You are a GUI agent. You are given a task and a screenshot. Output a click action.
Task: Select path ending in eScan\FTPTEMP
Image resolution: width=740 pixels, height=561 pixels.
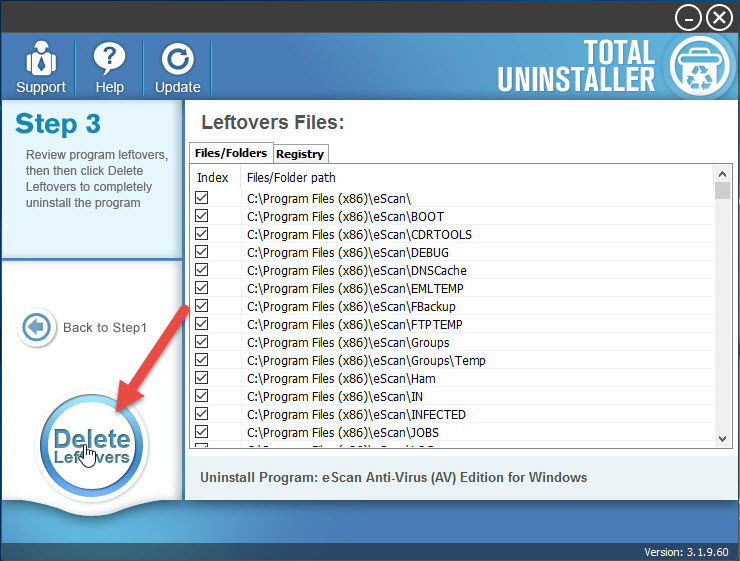pyautogui.click(x=355, y=325)
